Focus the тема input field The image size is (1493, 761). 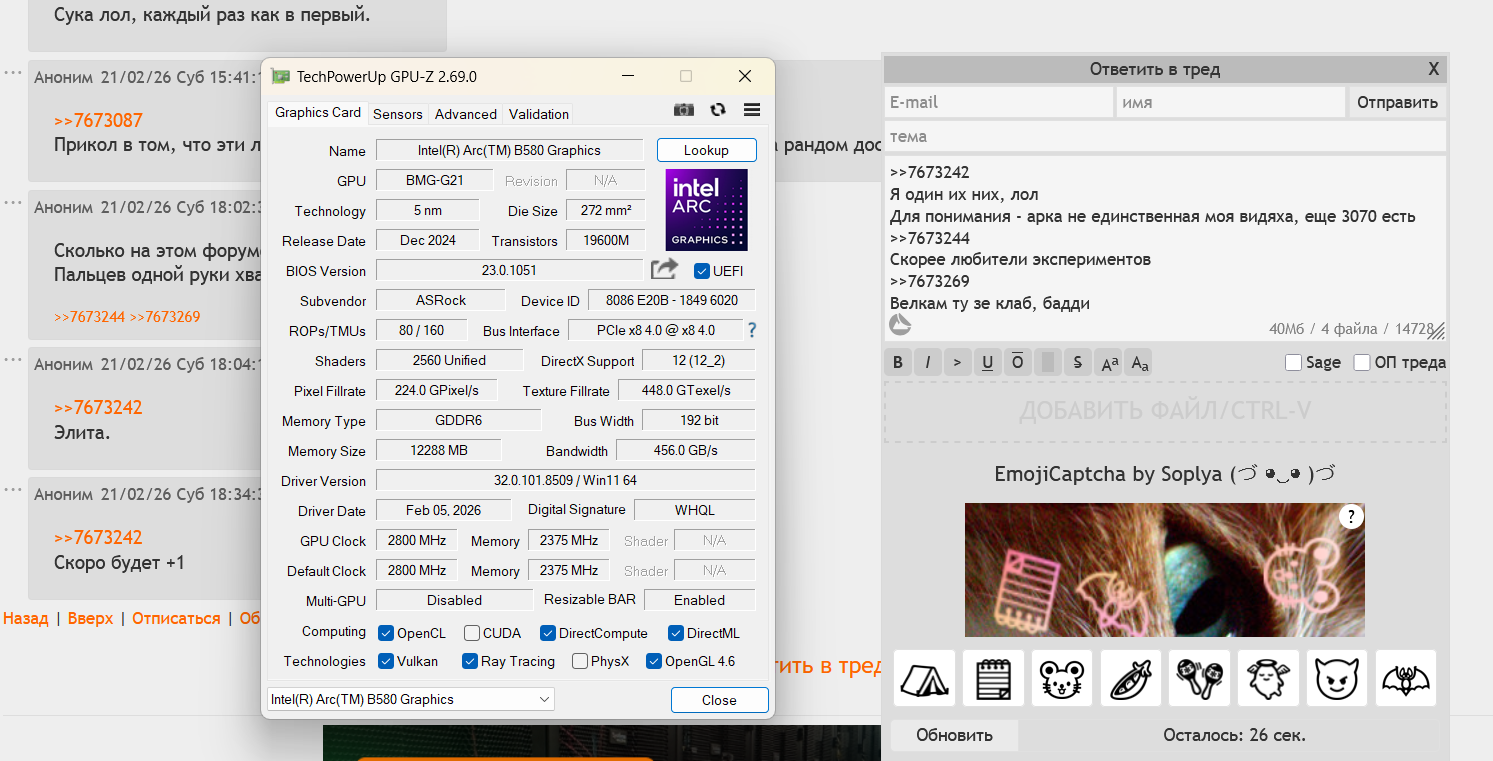coord(1165,136)
